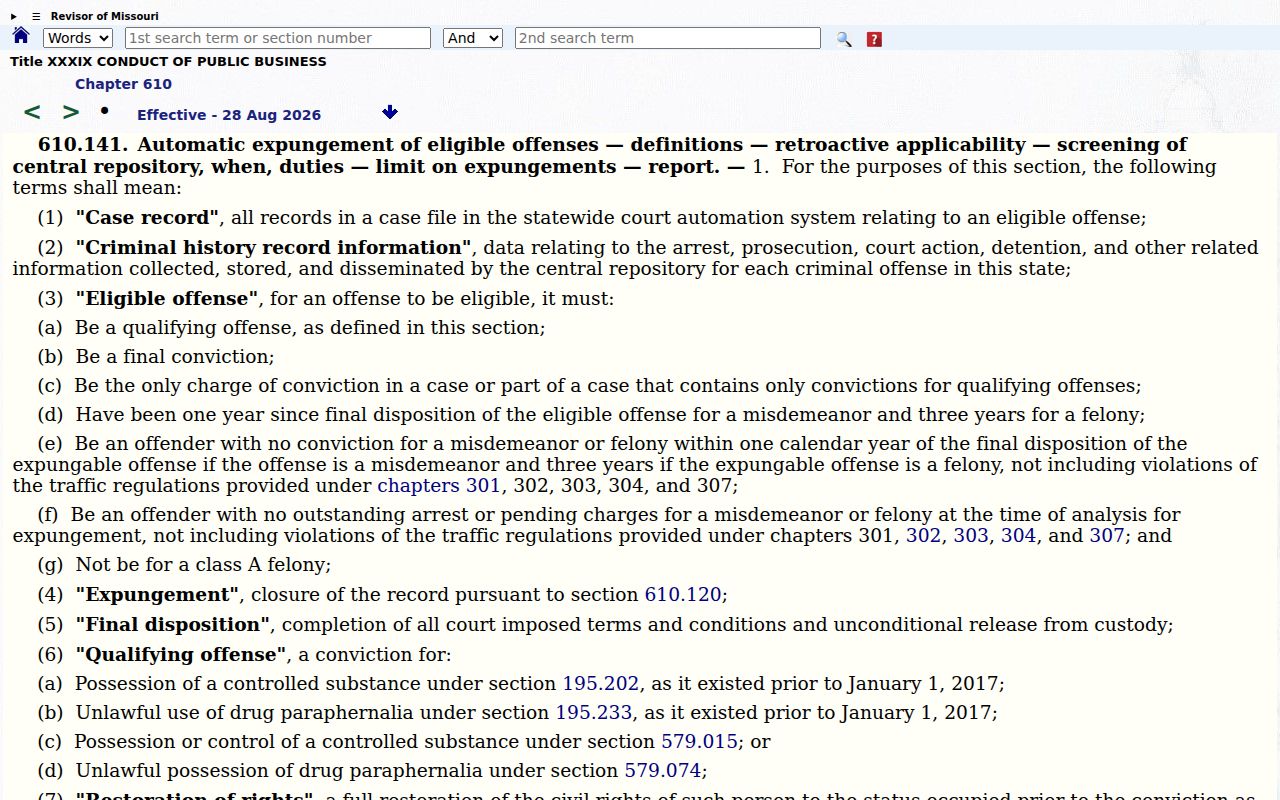1280x800 pixels.
Task: Open section 579.074 link
Action: [663, 771]
